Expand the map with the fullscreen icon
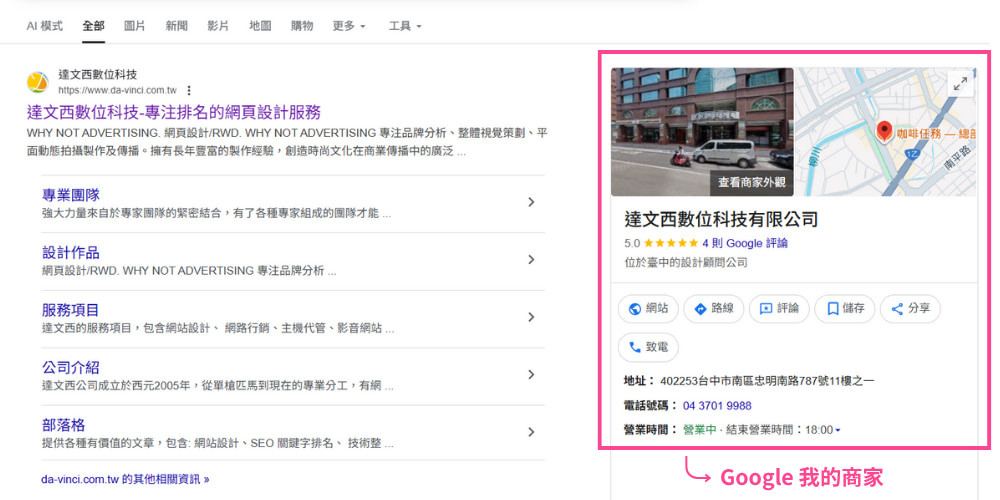Viewport: 1000px width, 500px height. click(961, 85)
